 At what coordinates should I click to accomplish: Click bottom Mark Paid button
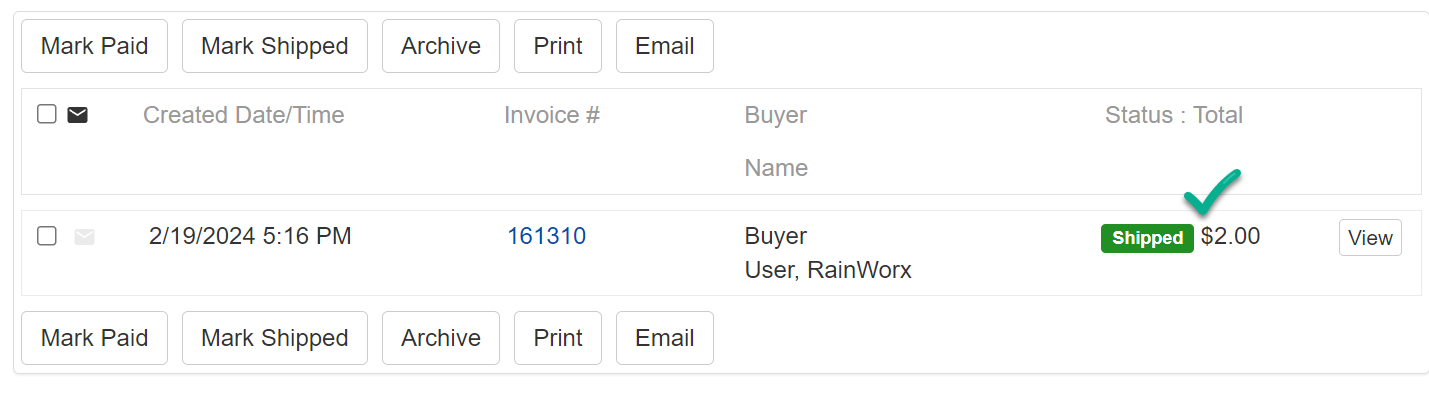(95, 338)
